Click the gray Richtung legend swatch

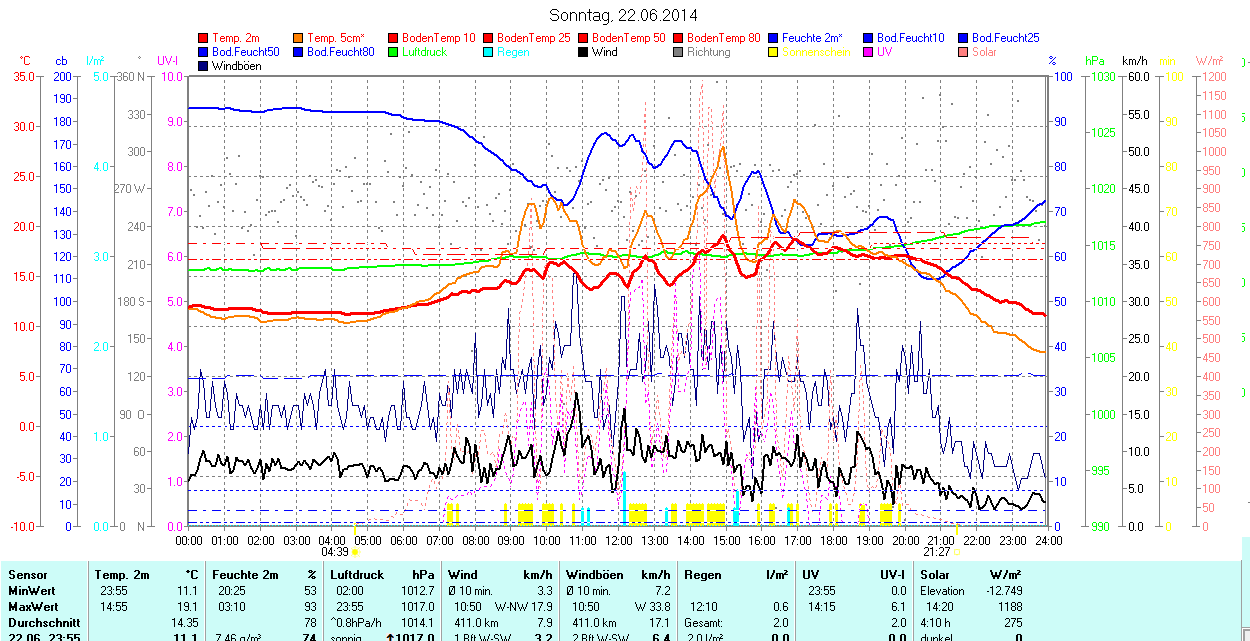(680, 52)
